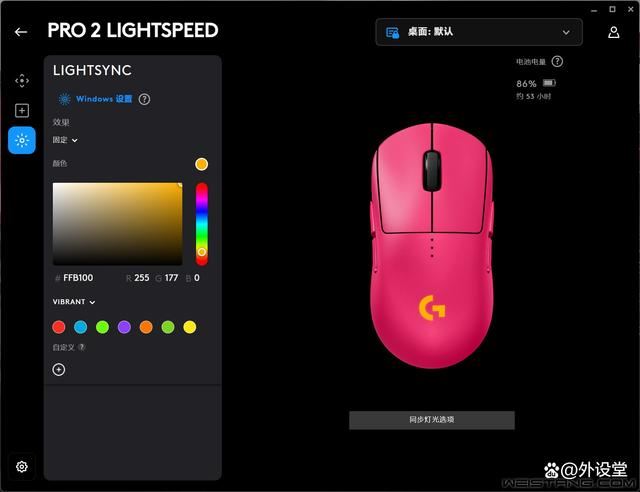The height and width of the screenshot is (492, 640).
Task: Click the rainbow hue slider bar
Action: click(x=202, y=224)
